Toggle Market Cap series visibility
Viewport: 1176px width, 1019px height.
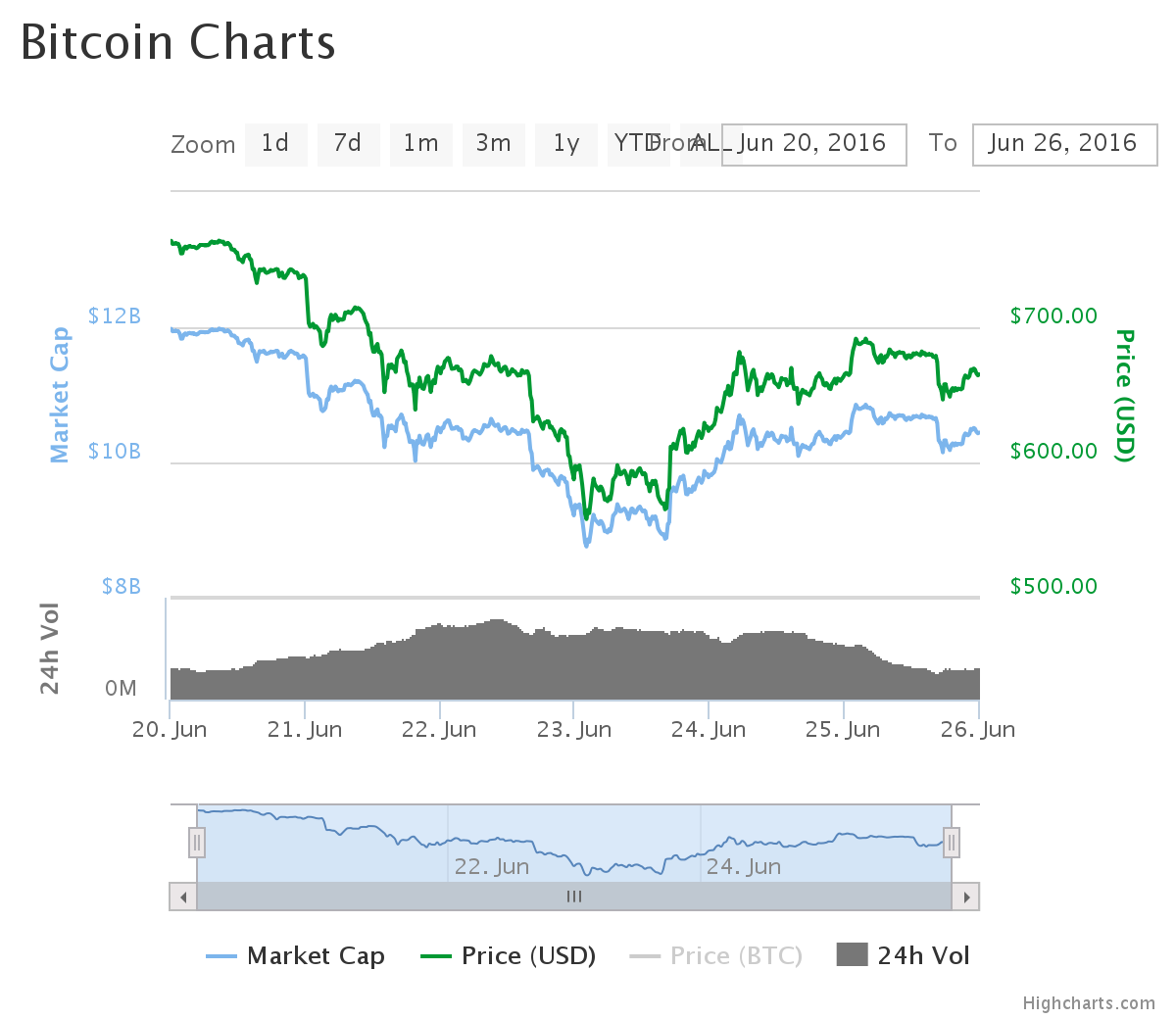pos(317,956)
